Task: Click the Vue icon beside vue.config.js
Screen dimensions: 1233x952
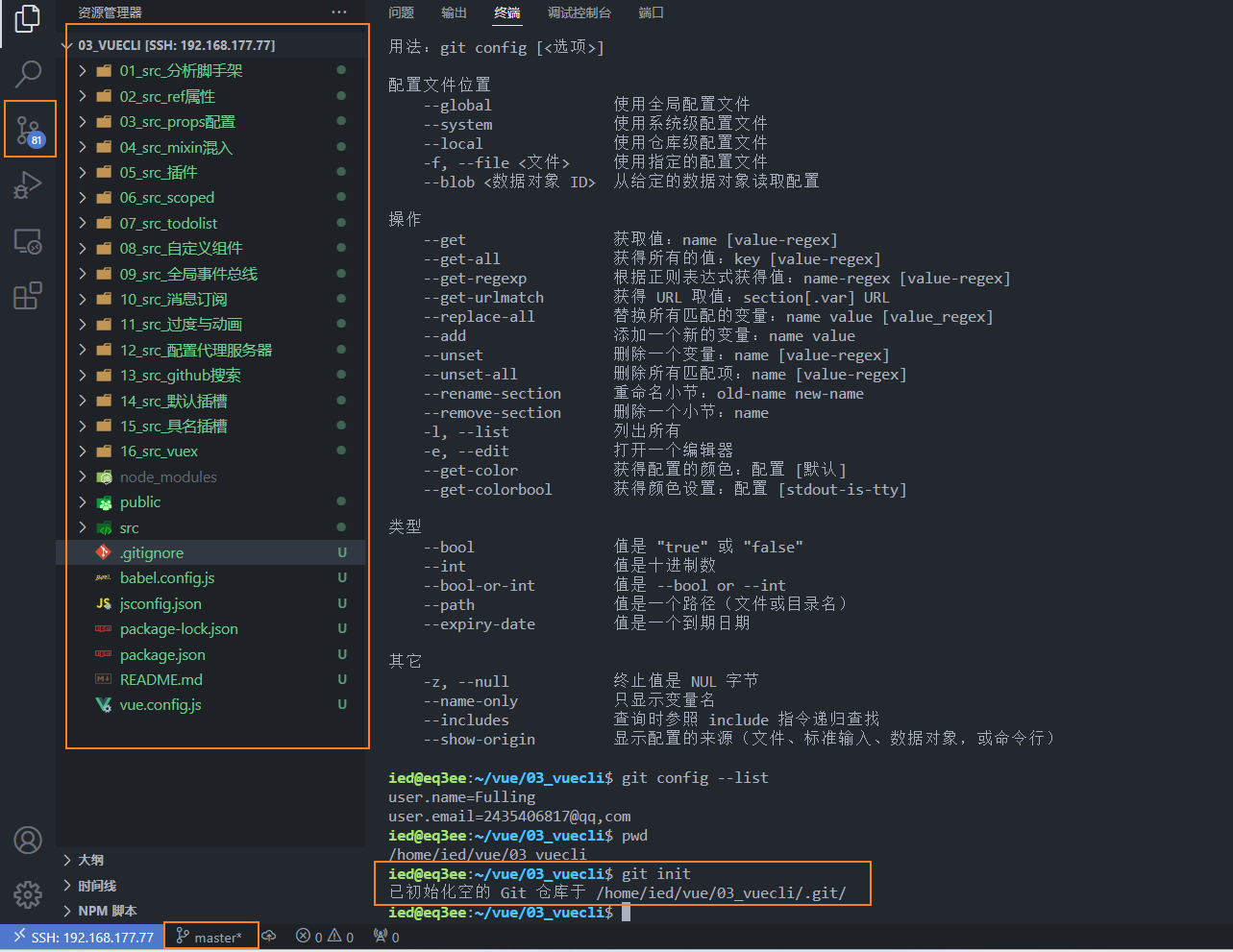Action: tap(104, 704)
